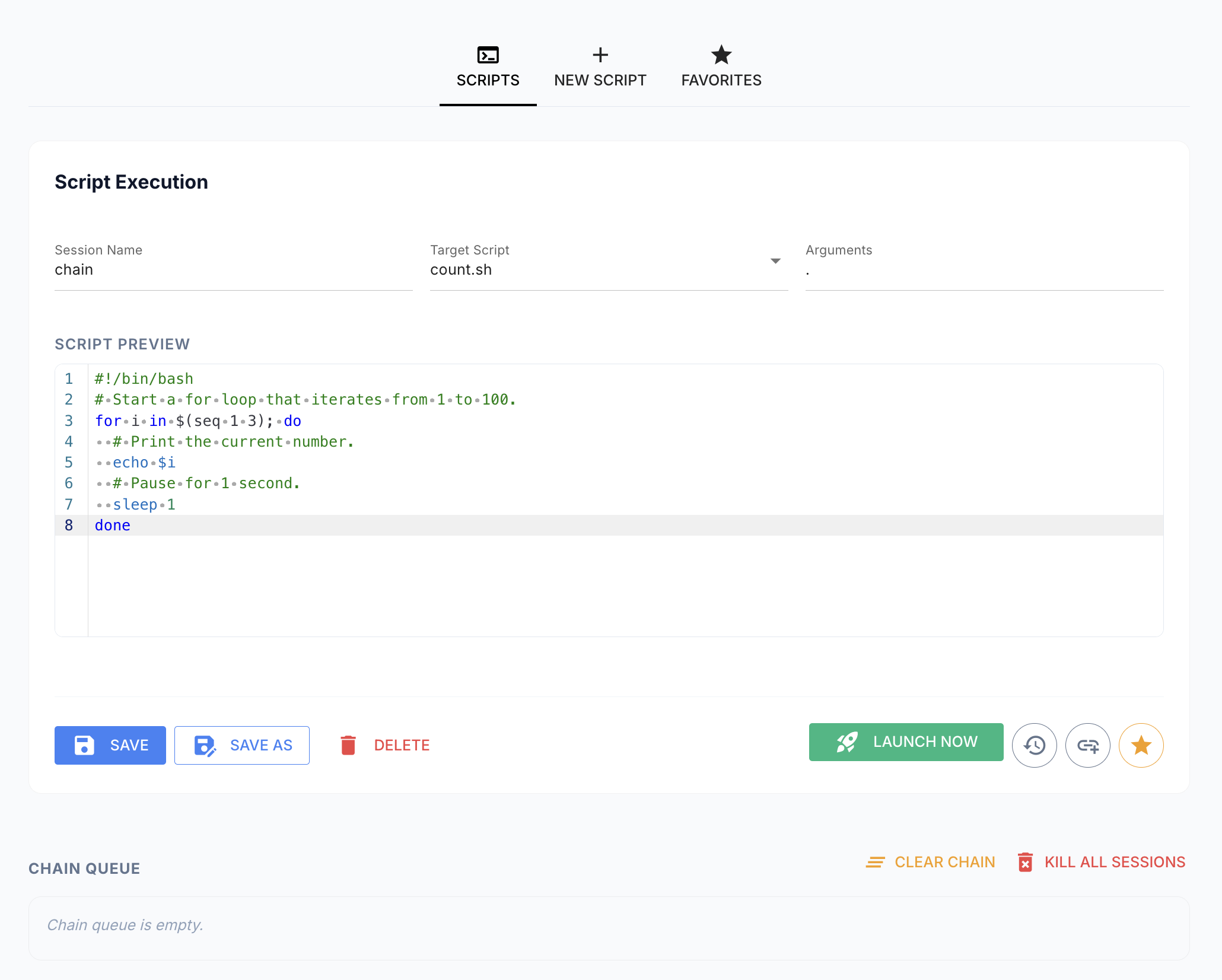Clear the chain queue
This screenshot has height=980, width=1222.
coord(930,863)
